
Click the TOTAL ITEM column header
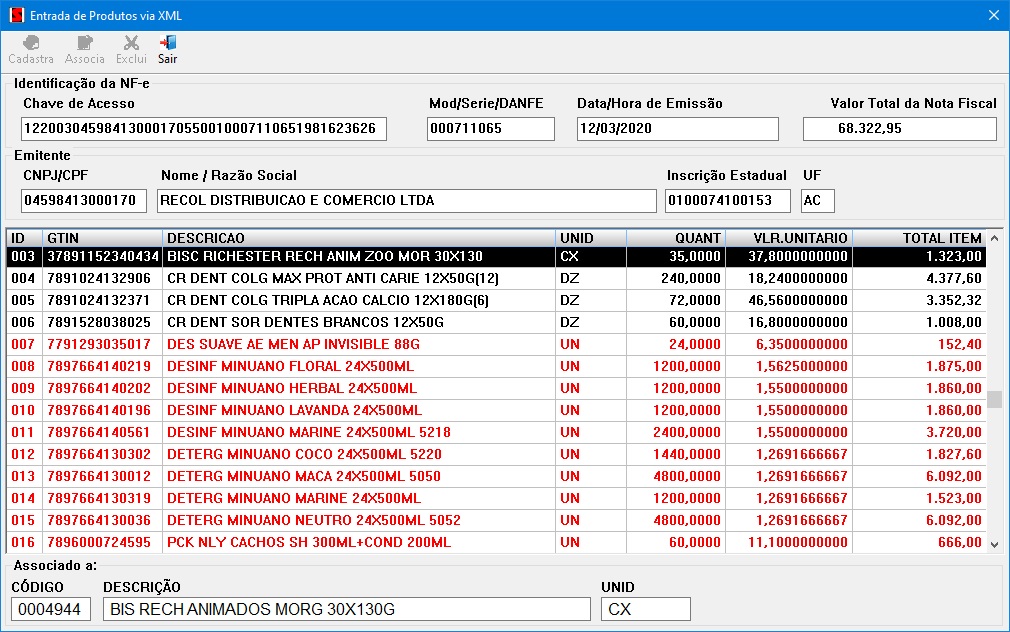(x=918, y=238)
